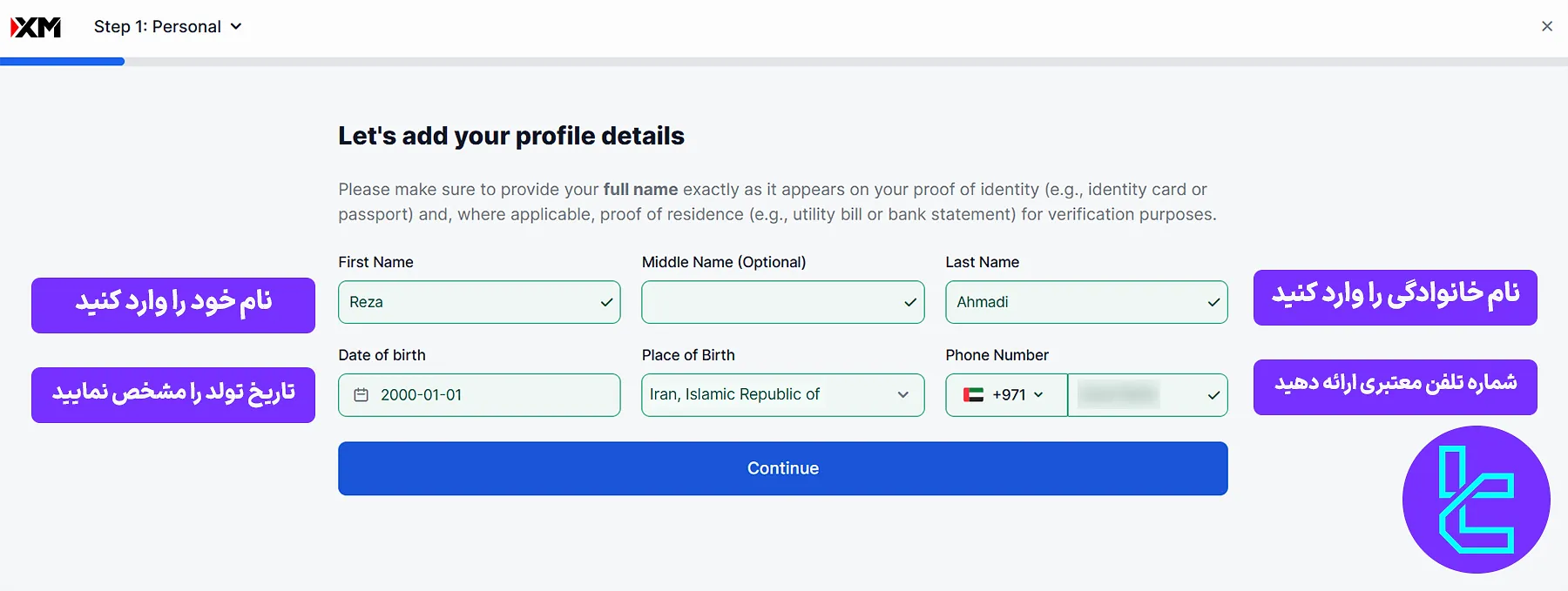Click the calendar icon in Date of birth
This screenshot has width=1568, height=591.
[x=361, y=395]
